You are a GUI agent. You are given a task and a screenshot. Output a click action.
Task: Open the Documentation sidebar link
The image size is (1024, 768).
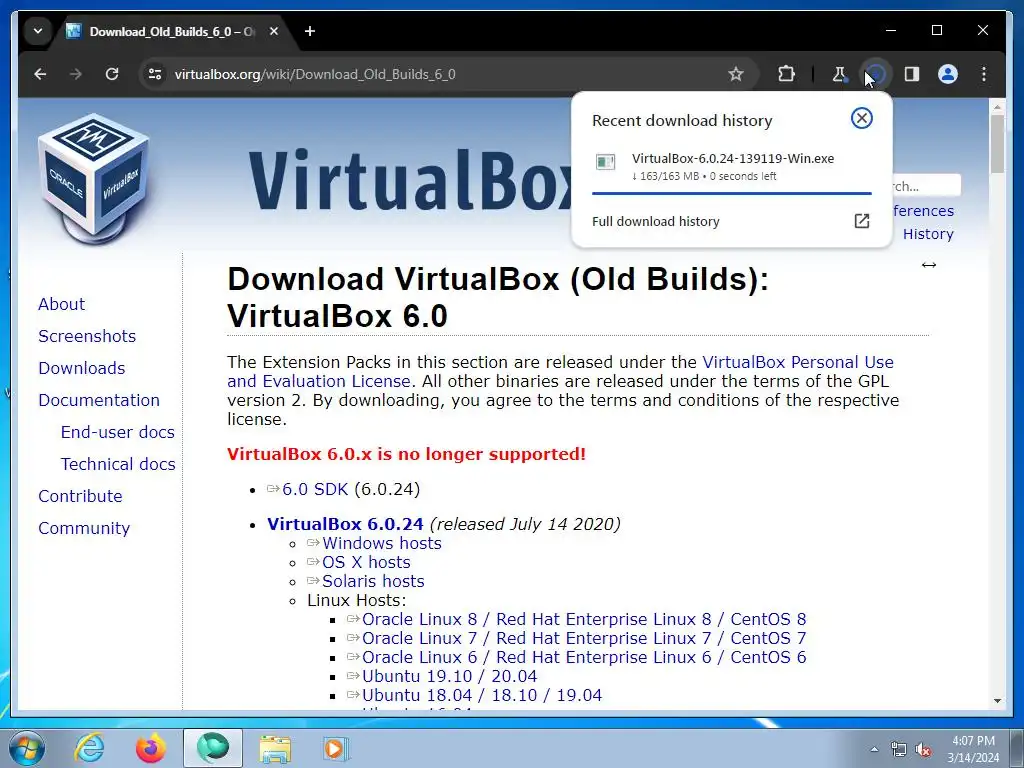tap(99, 400)
